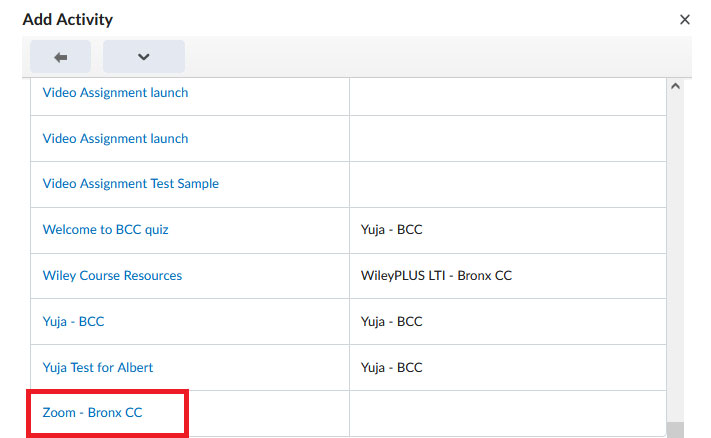711x438 pixels.
Task: Click the back arrow button
Action: click(60, 57)
